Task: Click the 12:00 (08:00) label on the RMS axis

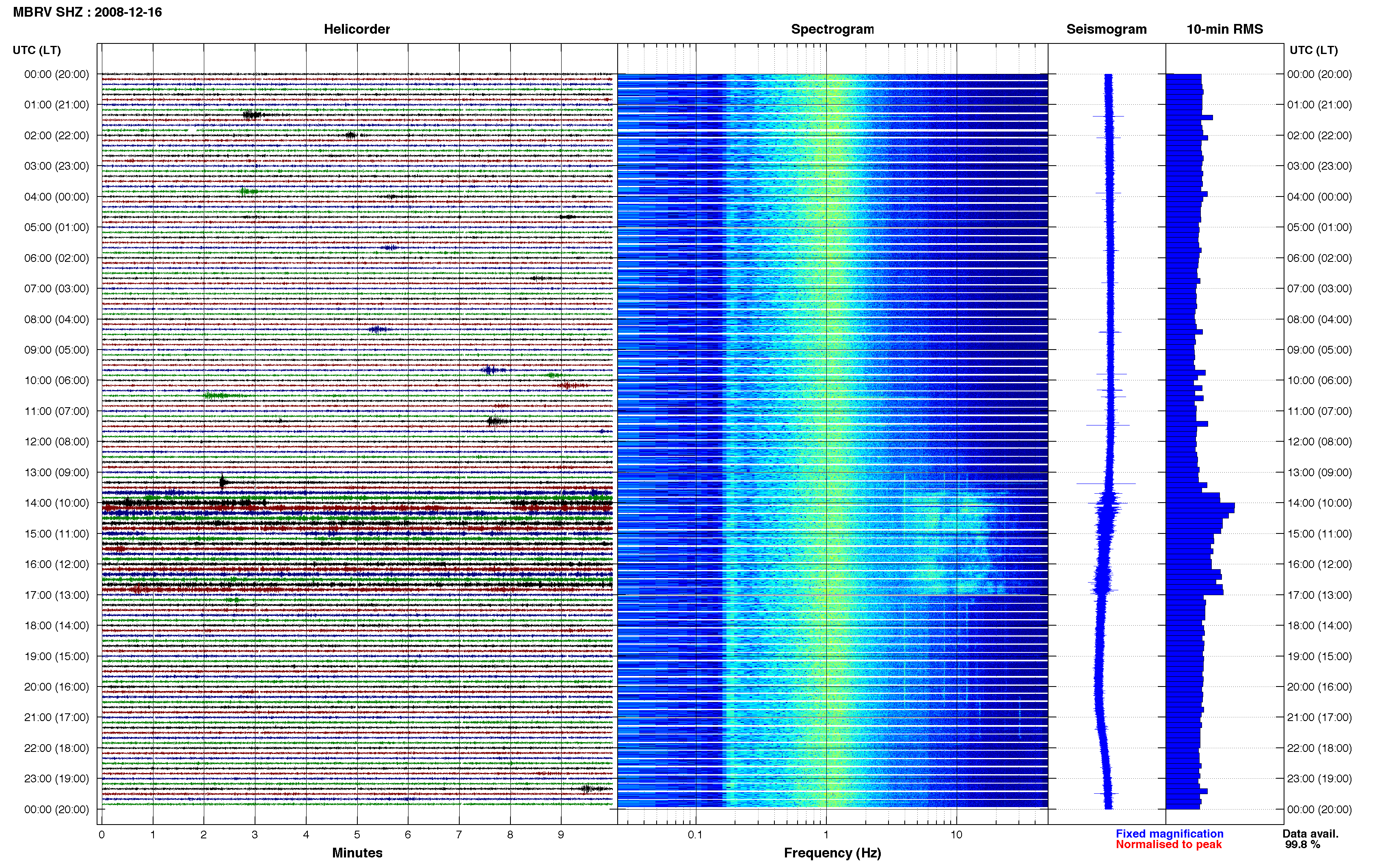Action: point(1319,441)
